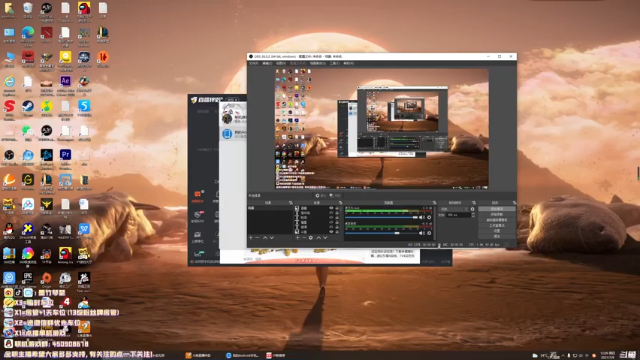Viewport: 640px width, 360px height.
Task: Adjust transition duration stepper arrows
Action: click(x=473, y=215)
